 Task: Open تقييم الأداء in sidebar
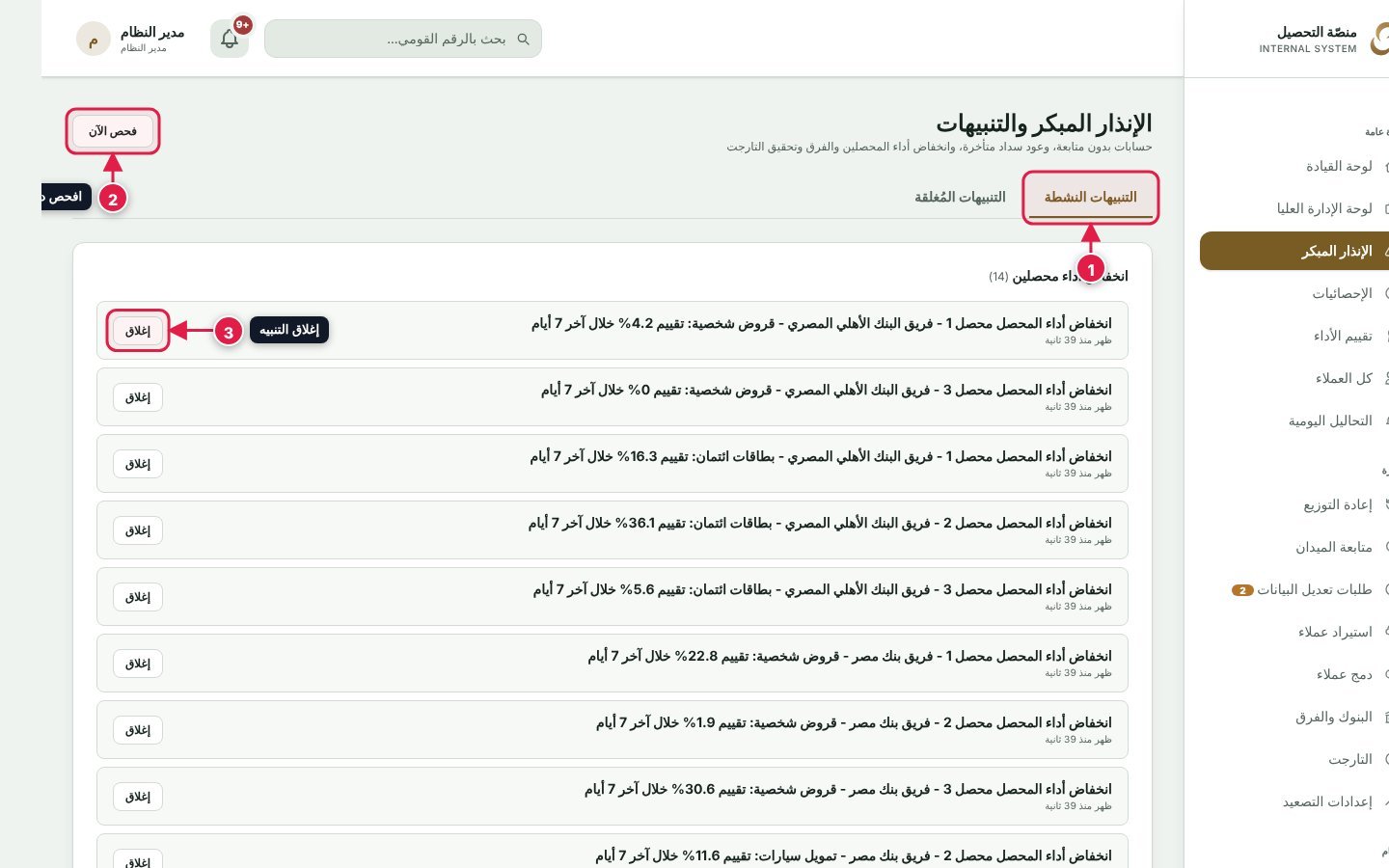point(1294,336)
